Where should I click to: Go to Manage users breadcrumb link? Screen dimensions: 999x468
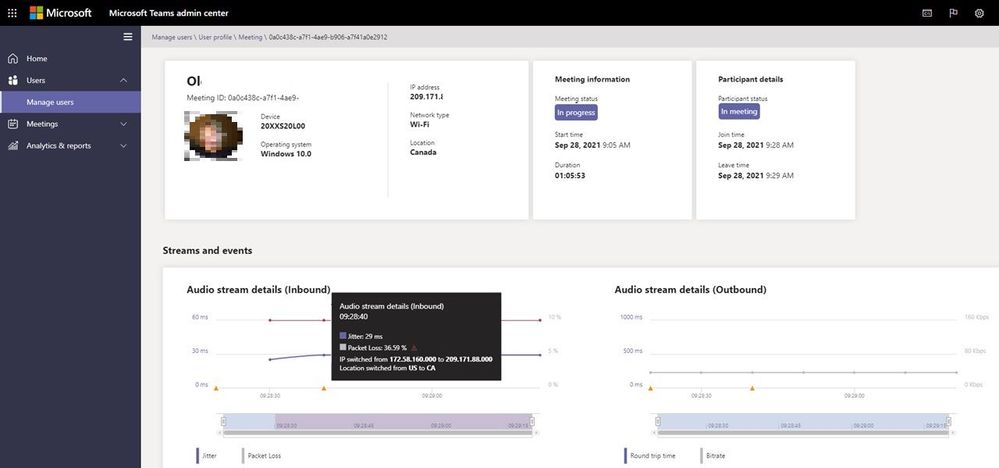(x=171, y=38)
